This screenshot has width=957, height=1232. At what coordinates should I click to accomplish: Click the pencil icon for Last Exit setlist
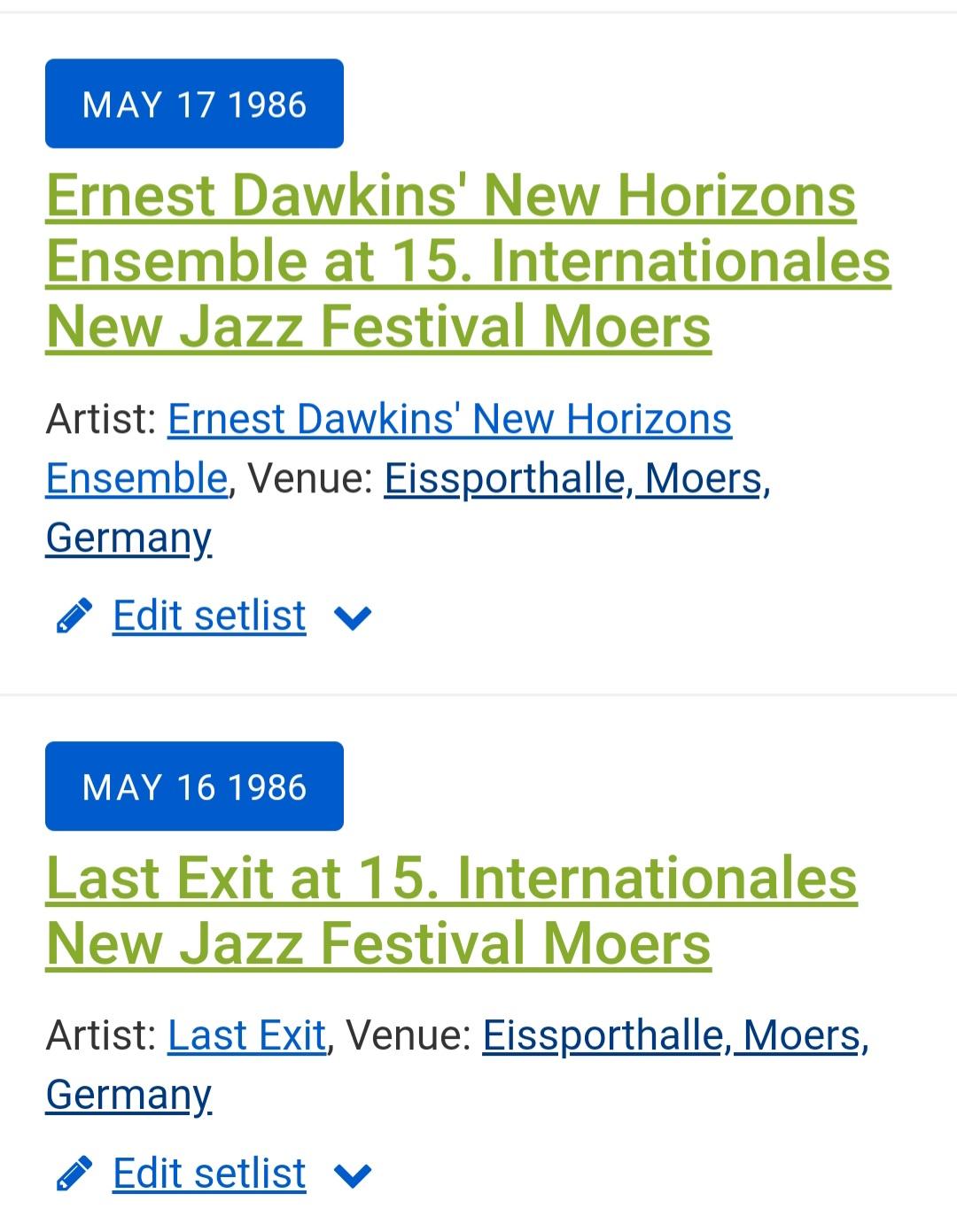pos(74,1174)
